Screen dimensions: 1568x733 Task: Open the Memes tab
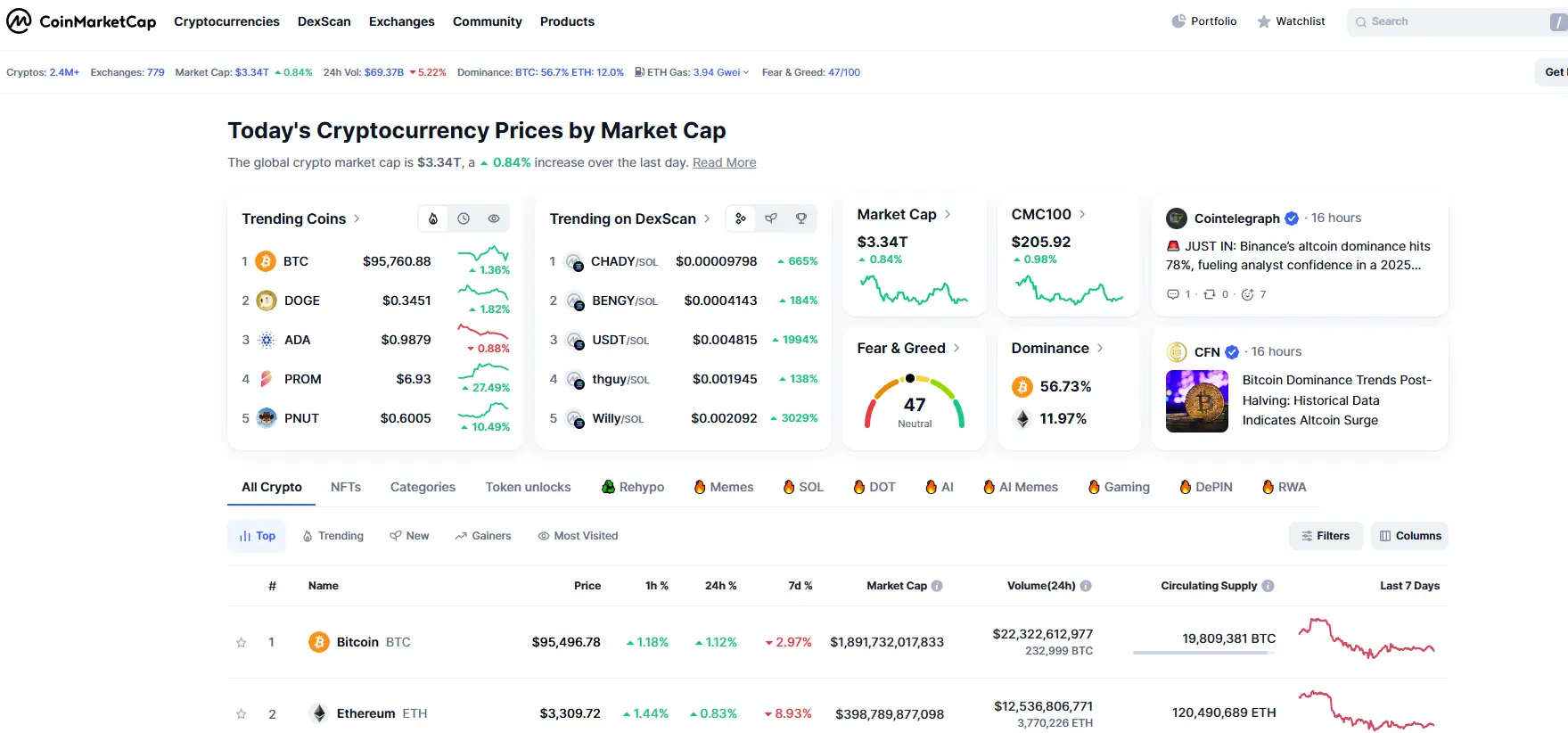[x=724, y=487]
